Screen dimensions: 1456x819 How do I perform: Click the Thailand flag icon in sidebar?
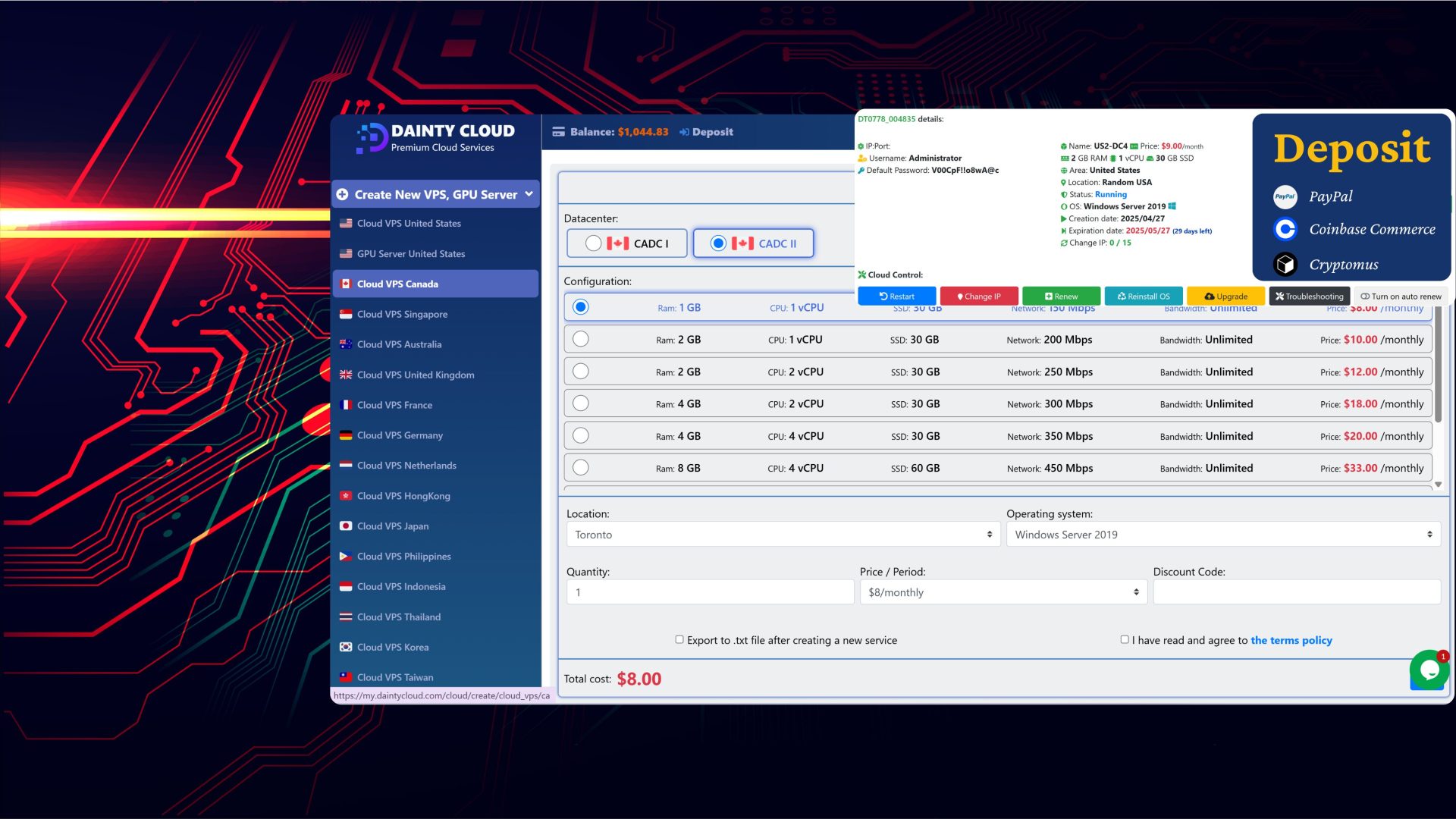(x=346, y=617)
